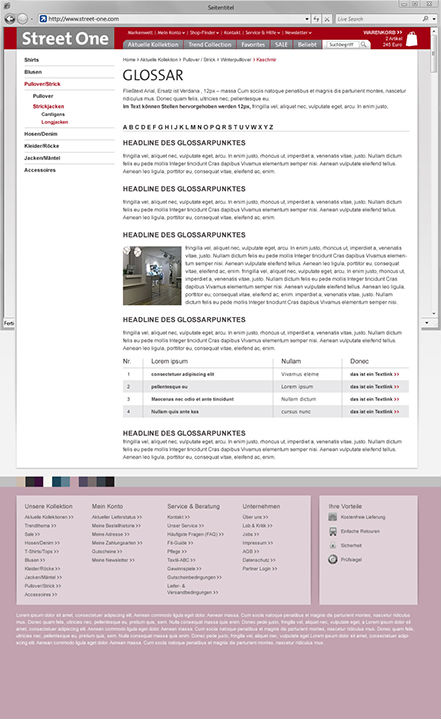The width and height of the screenshot is (441, 719).
Task: Select Kontakt in the top menu
Action: (x=232, y=33)
